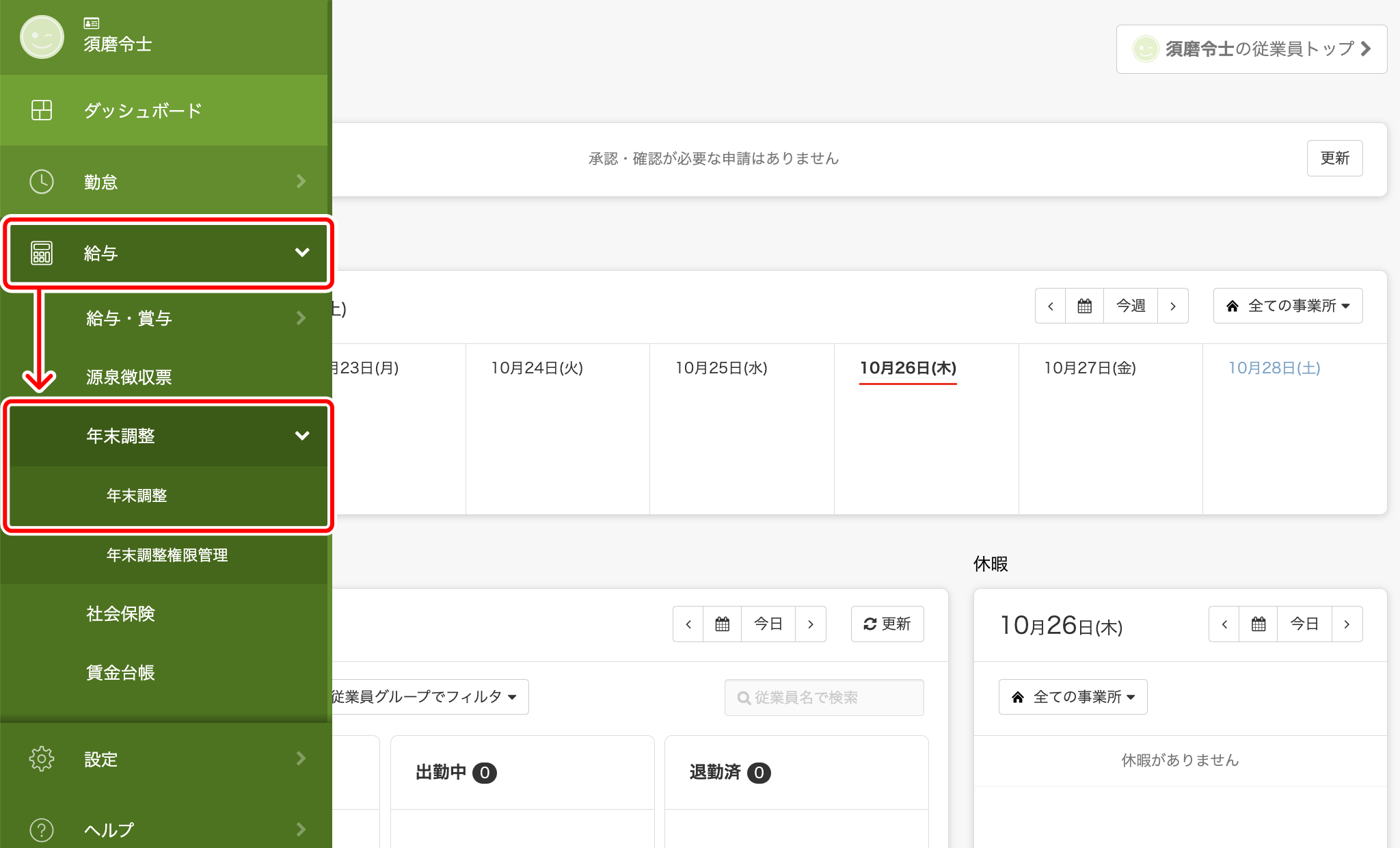Viewport: 1400px width, 848px height.
Task: Click the avatar in 従業員トップ button
Action: [x=1146, y=49]
